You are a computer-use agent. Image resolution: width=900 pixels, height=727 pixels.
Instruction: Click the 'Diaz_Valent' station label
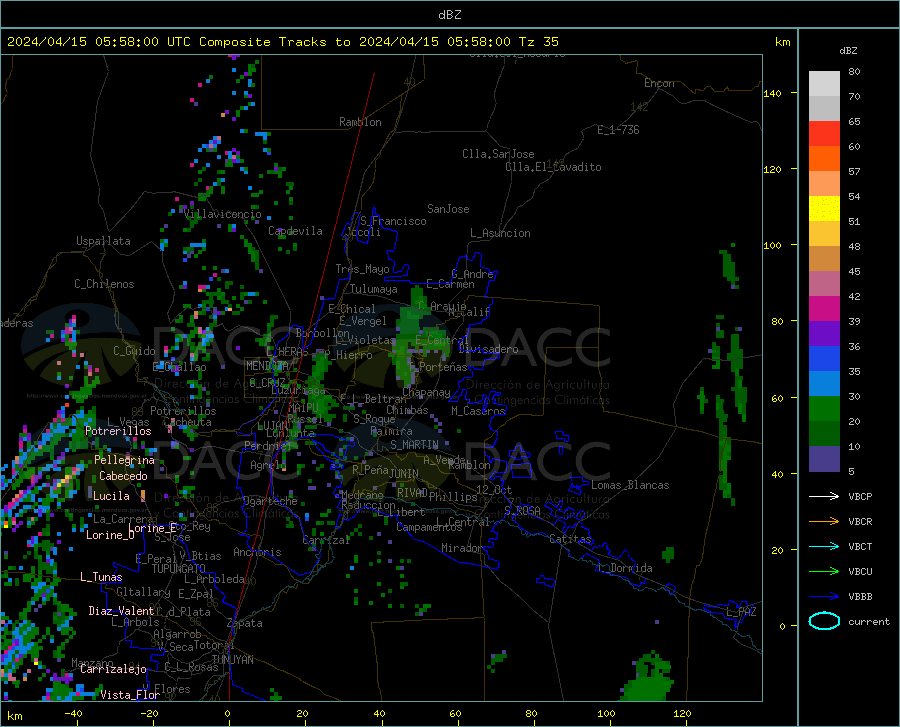[x=121, y=611]
